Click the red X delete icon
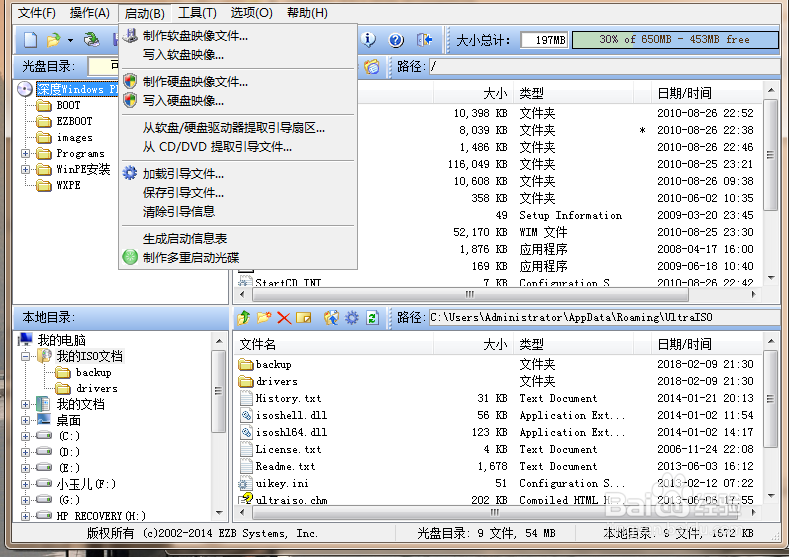Image resolution: width=789 pixels, height=557 pixels. pos(284,318)
